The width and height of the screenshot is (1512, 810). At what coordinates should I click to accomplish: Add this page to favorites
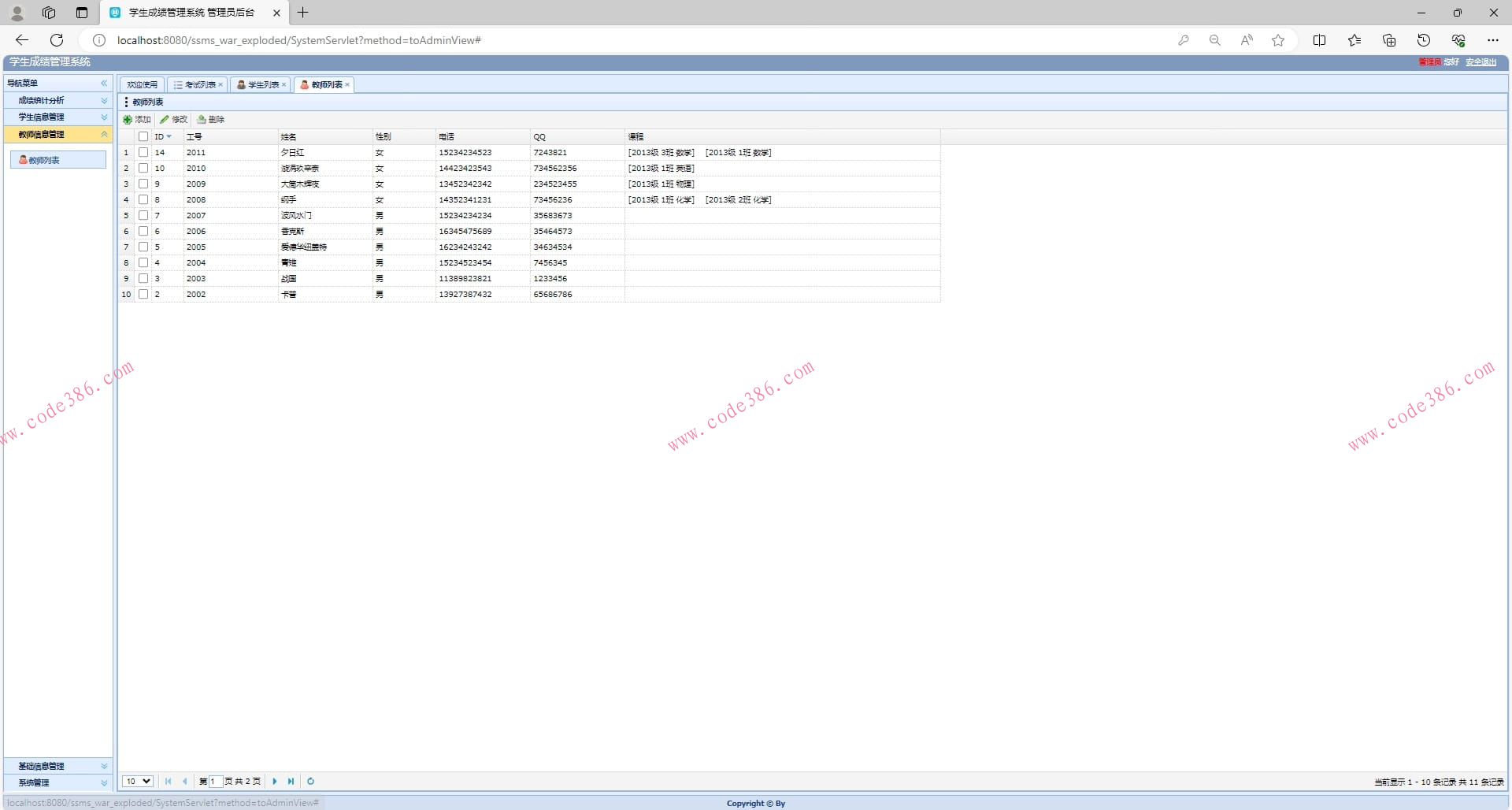click(1278, 40)
